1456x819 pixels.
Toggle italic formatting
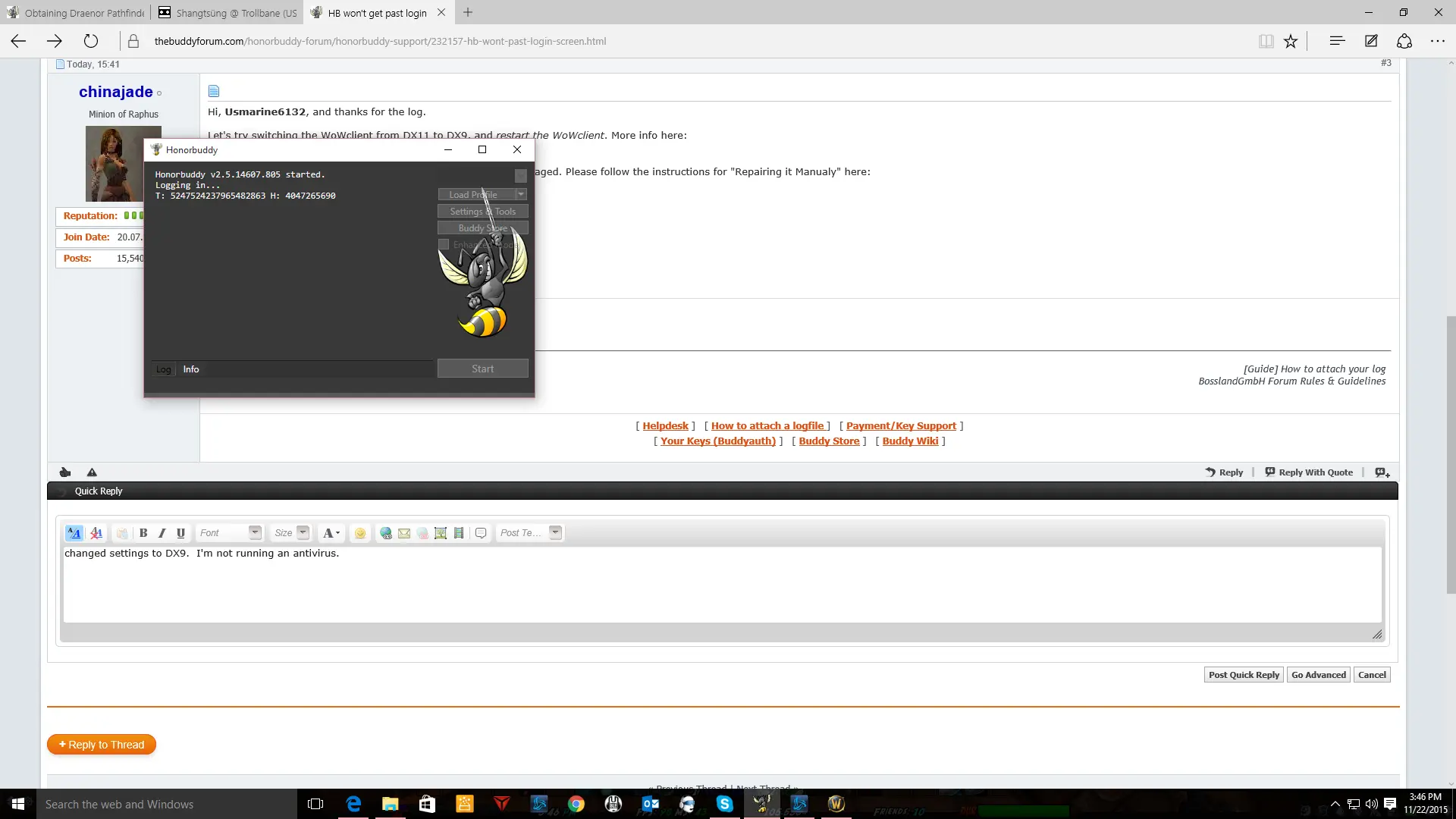coord(162,533)
